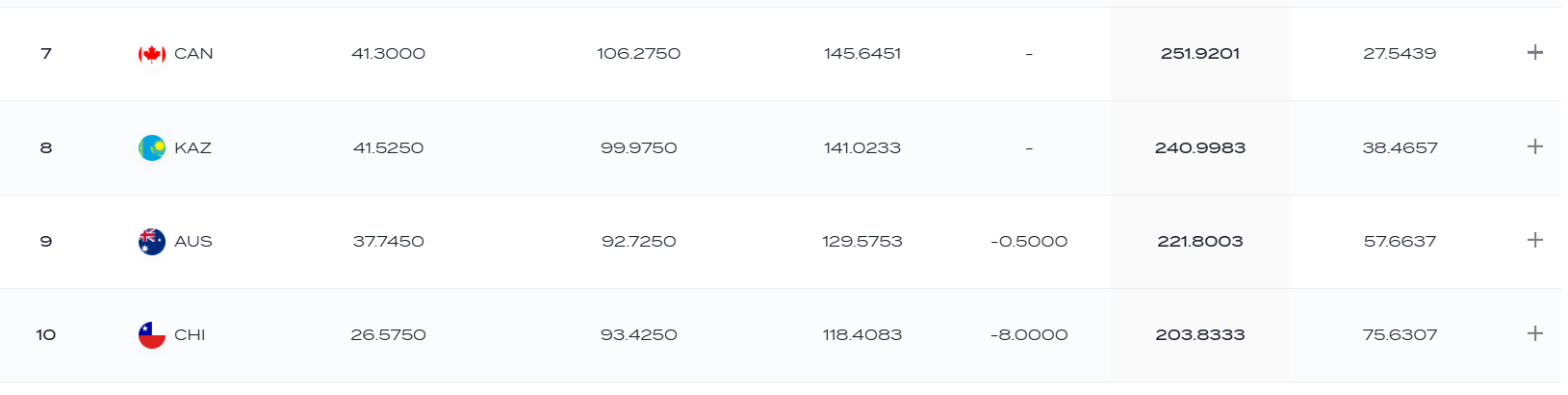Image resolution: width=1568 pixels, height=395 pixels.
Task: Click the Chile flag icon
Action: 152,335
